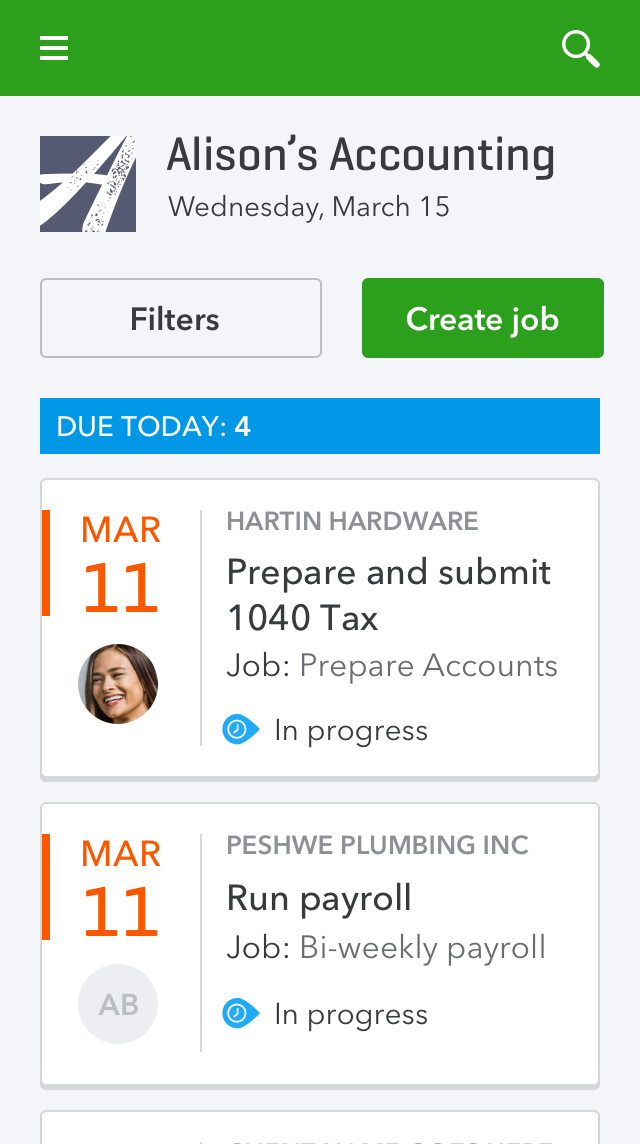Image resolution: width=640 pixels, height=1144 pixels.
Task: Click the Alison's Accounting company logo
Action: pyautogui.click(x=88, y=184)
